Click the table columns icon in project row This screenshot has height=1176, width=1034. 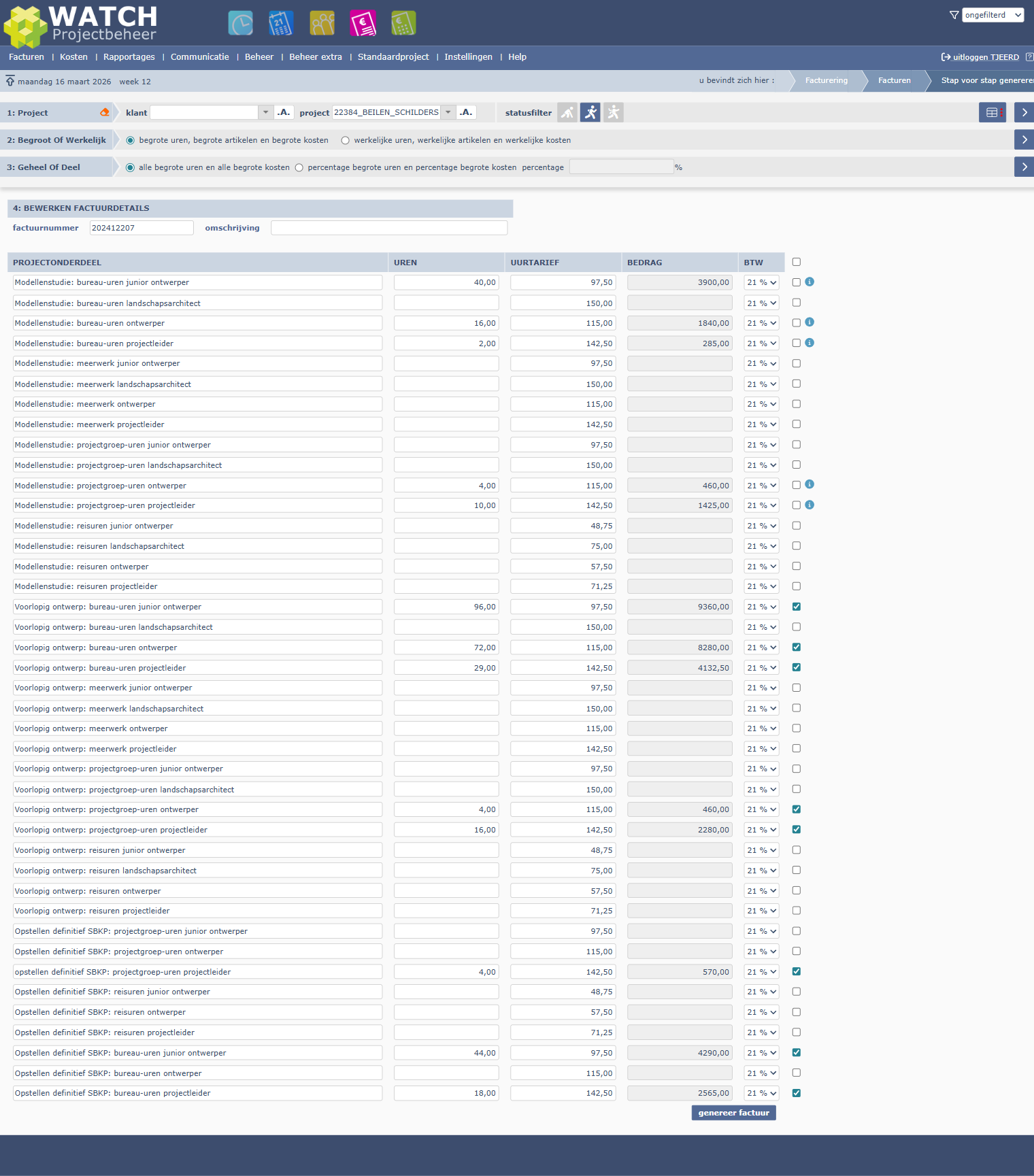click(992, 112)
